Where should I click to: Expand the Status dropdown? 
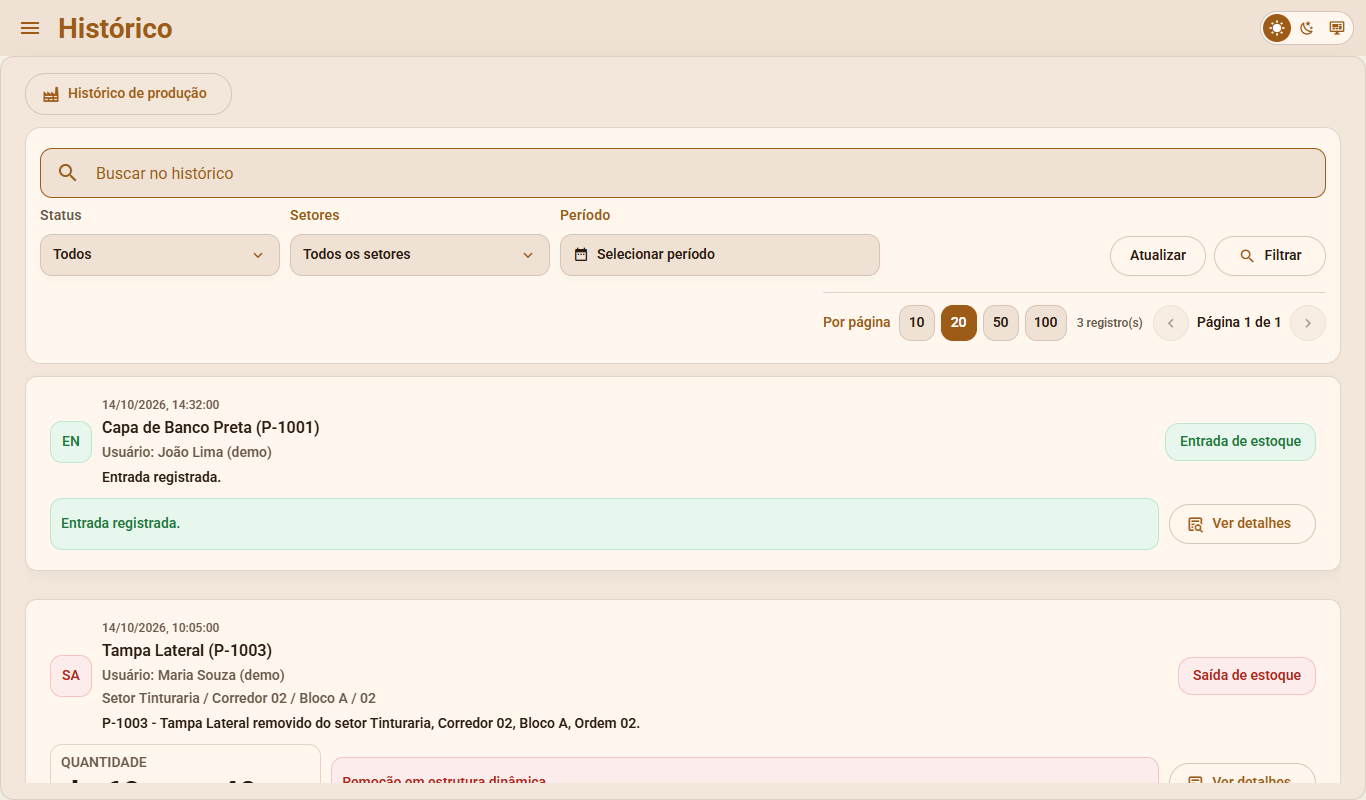click(x=160, y=255)
